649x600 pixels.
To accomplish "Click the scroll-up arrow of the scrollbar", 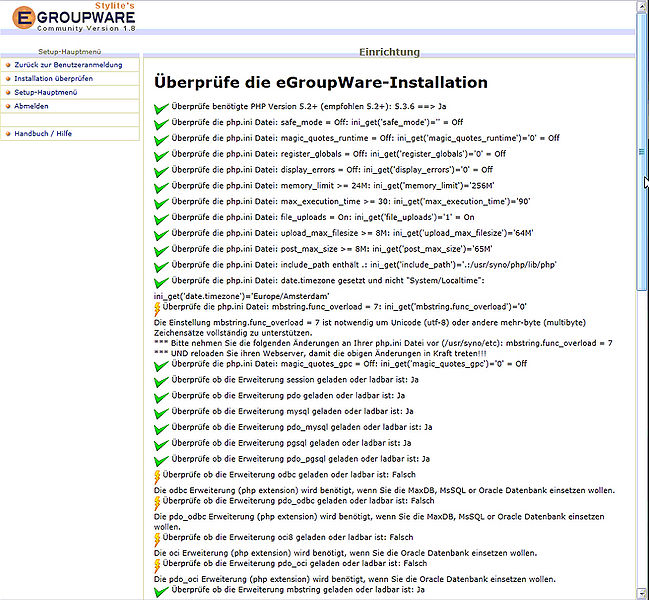I will (x=643, y=6).
